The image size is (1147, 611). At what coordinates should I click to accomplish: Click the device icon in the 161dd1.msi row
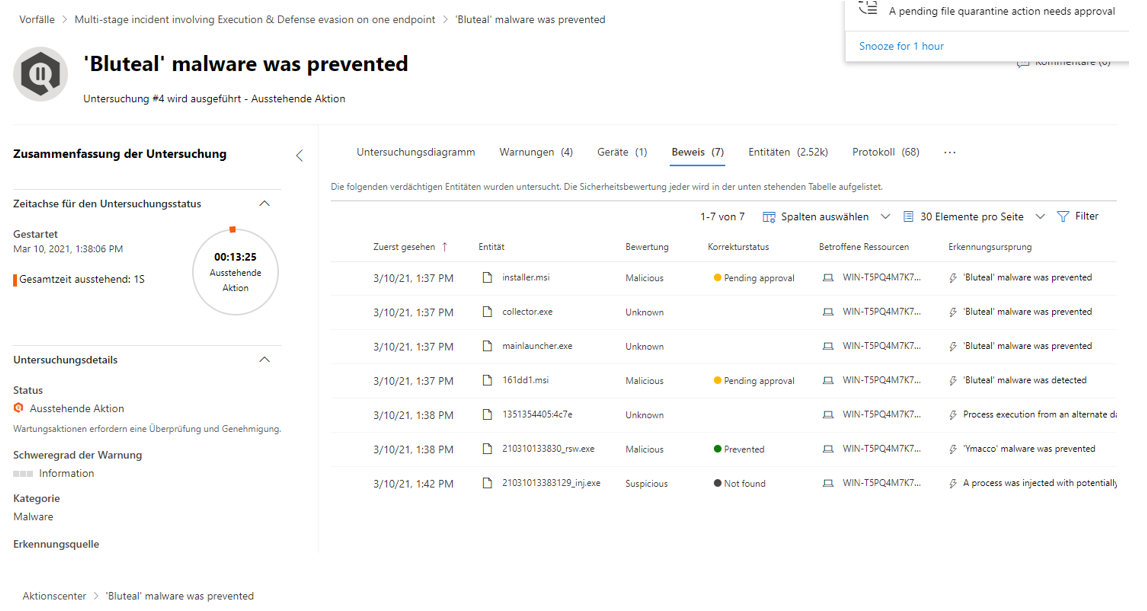pyautogui.click(x=828, y=381)
